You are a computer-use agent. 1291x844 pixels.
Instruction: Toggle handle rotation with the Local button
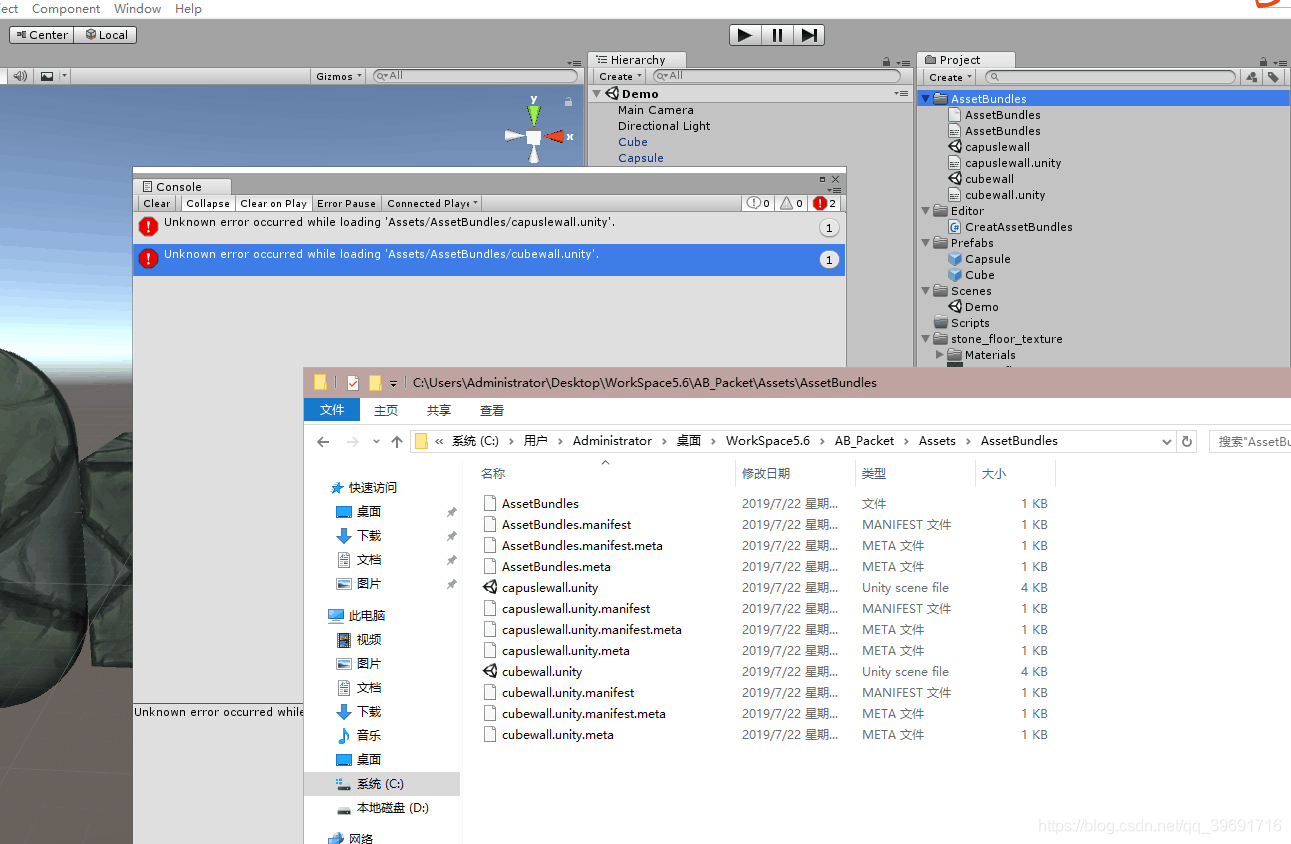pos(105,35)
